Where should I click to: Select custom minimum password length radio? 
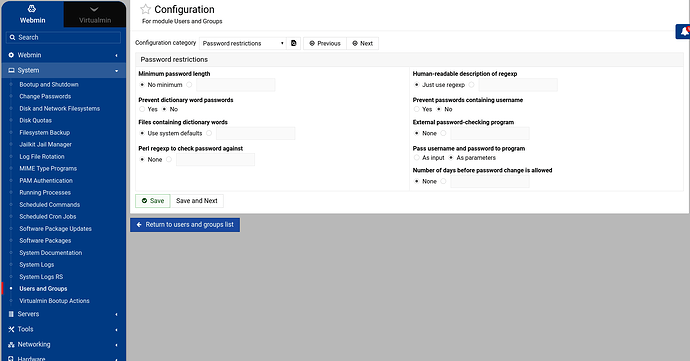(x=189, y=85)
